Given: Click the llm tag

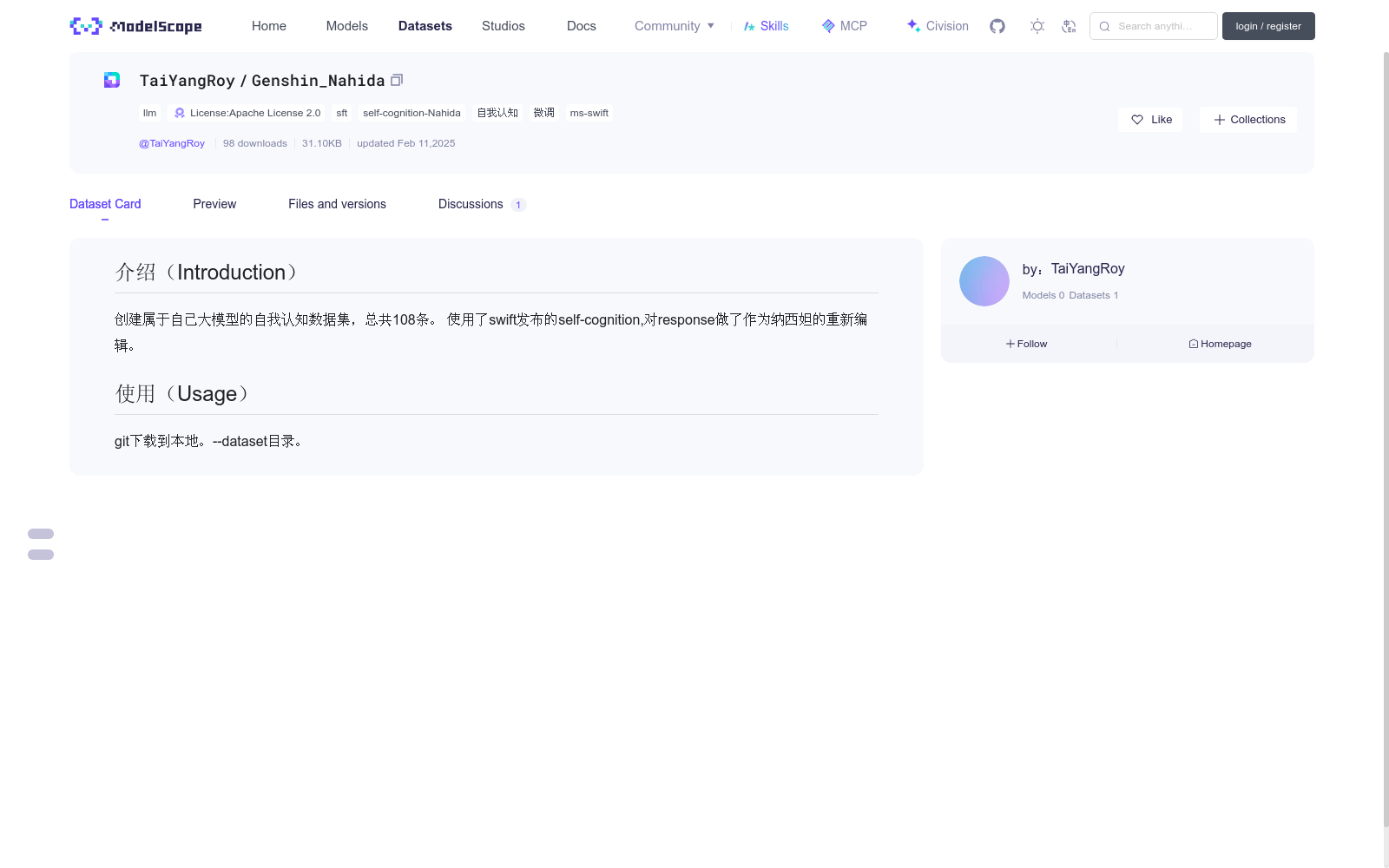Looking at the screenshot, I should click(150, 113).
